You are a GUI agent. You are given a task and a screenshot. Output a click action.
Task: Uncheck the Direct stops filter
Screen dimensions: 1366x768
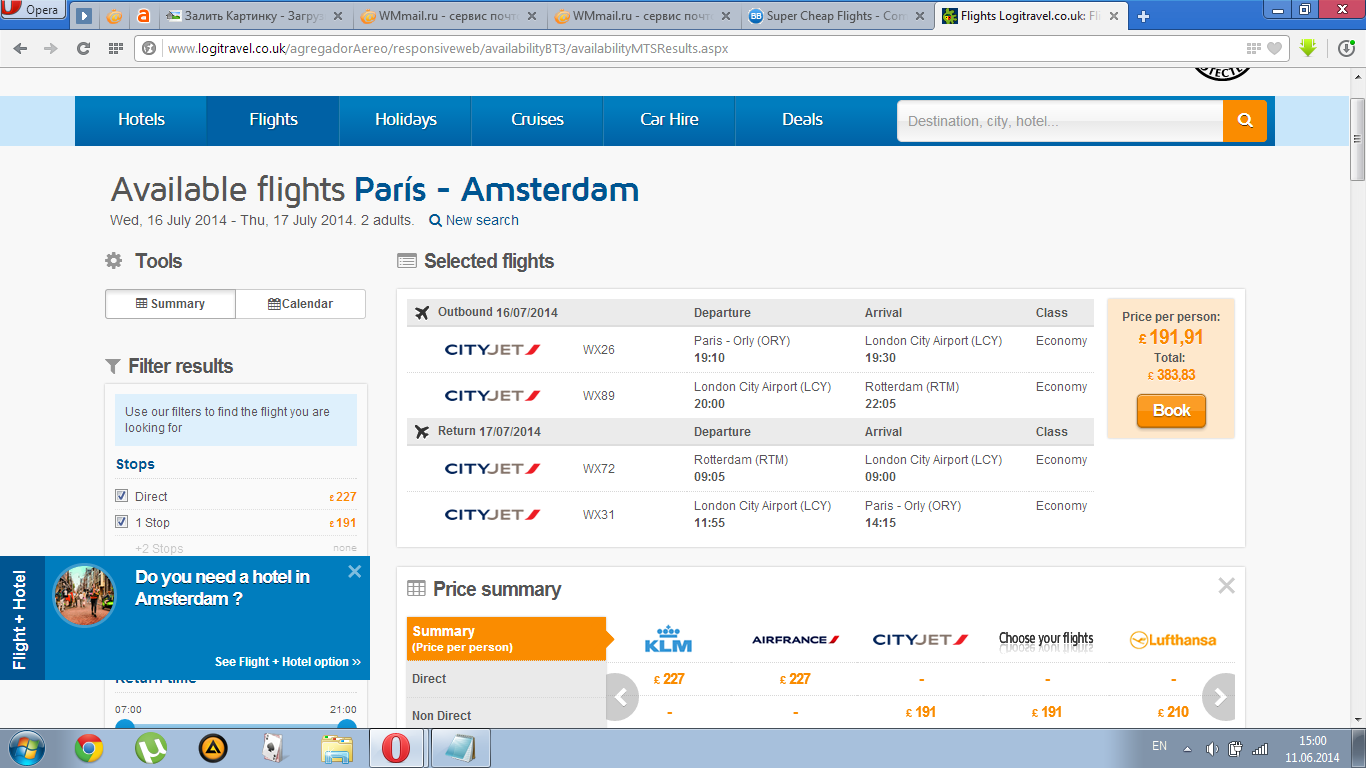coord(122,496)
